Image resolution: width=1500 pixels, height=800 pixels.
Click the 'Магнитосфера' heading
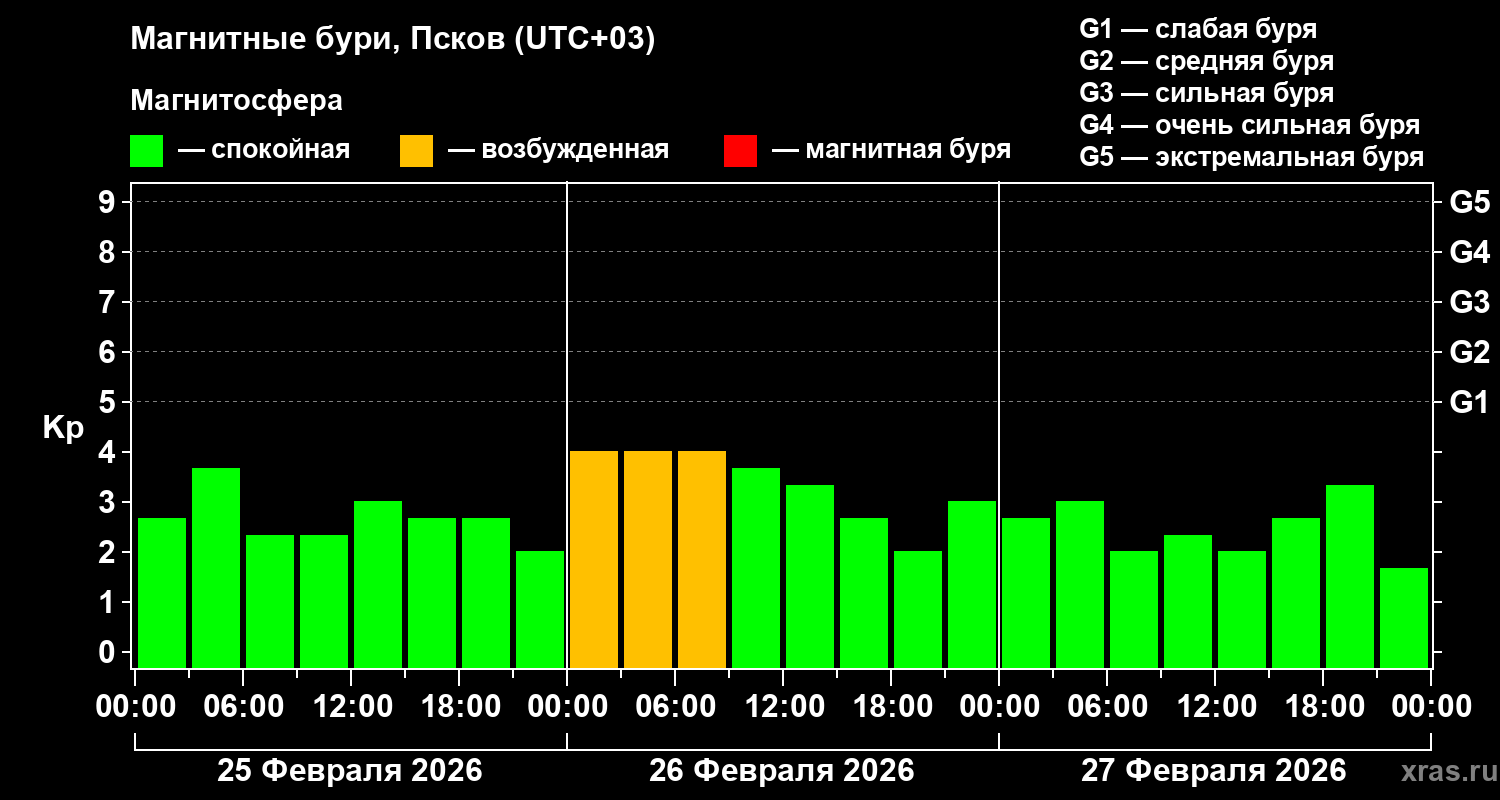(x=236, y=101)
